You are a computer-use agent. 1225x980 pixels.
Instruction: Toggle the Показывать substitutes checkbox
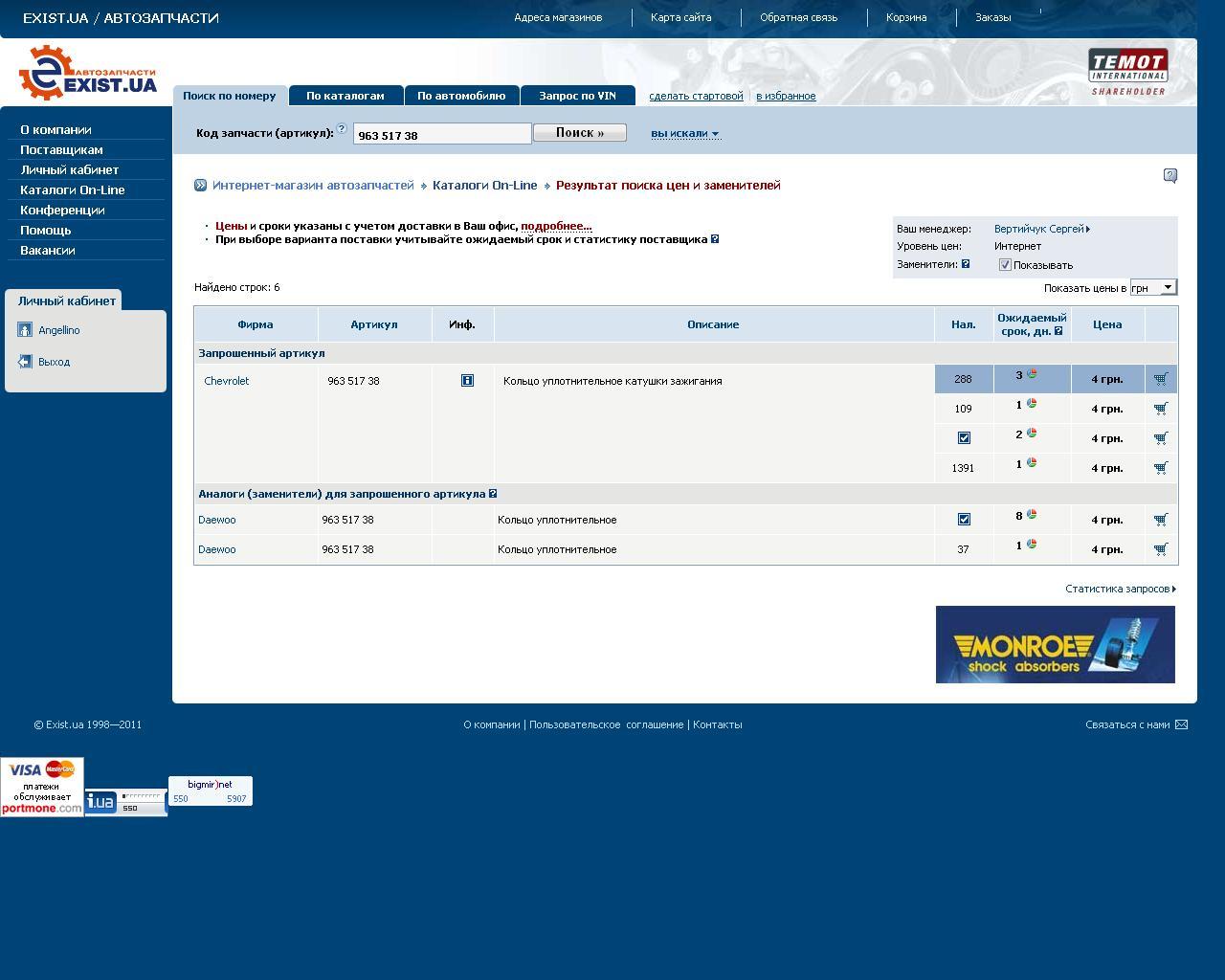click(x=1005, y=265)
